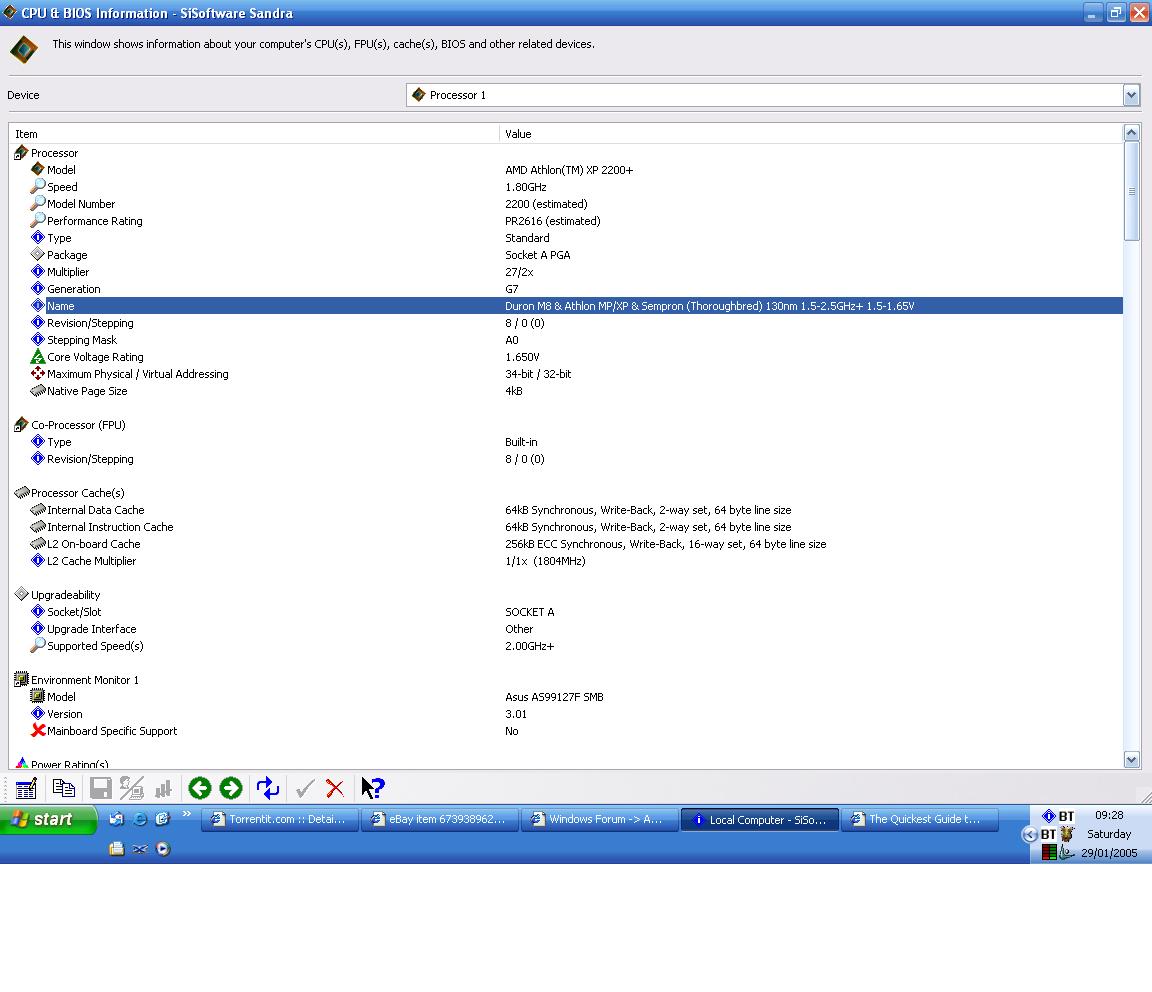Screen dimensions: 1152x992
Task: Click the taskbar clock showing 09:28
Action: pos(1109,815)
